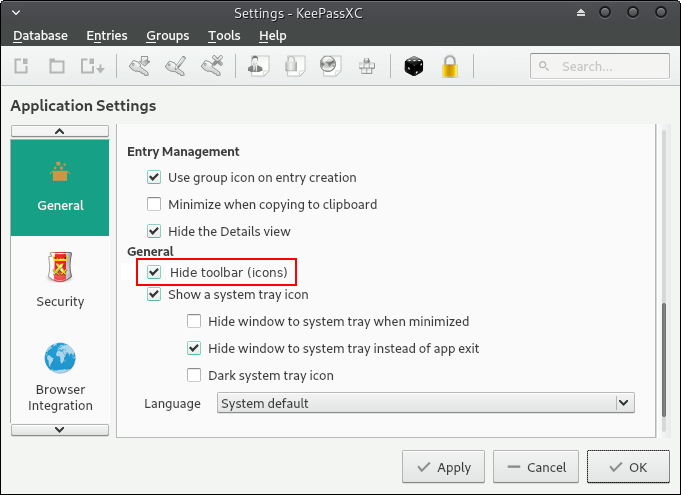Open the Security settings category
681x495 pixels.
point(60,280)
